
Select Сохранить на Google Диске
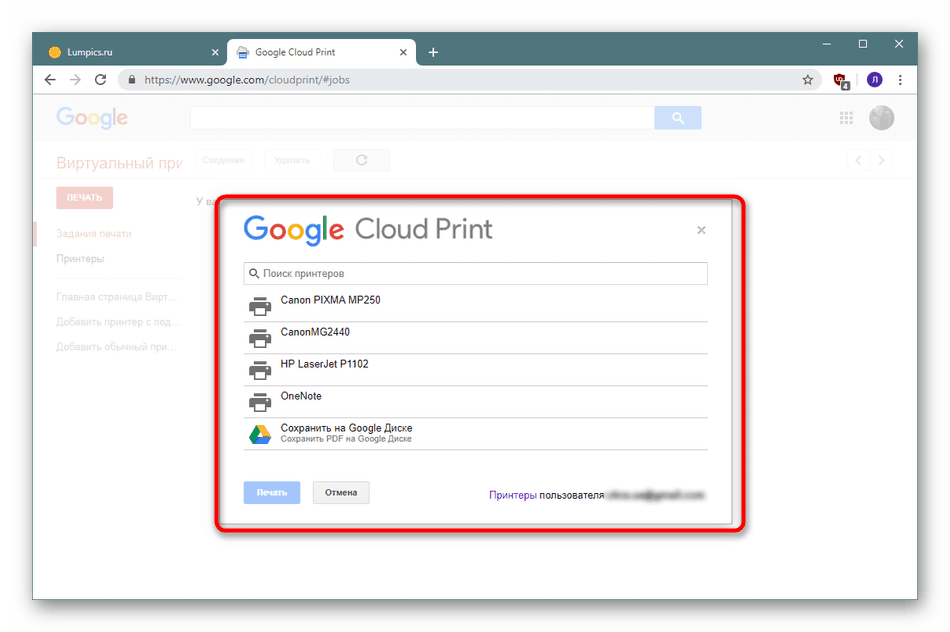tap(476, 434)
